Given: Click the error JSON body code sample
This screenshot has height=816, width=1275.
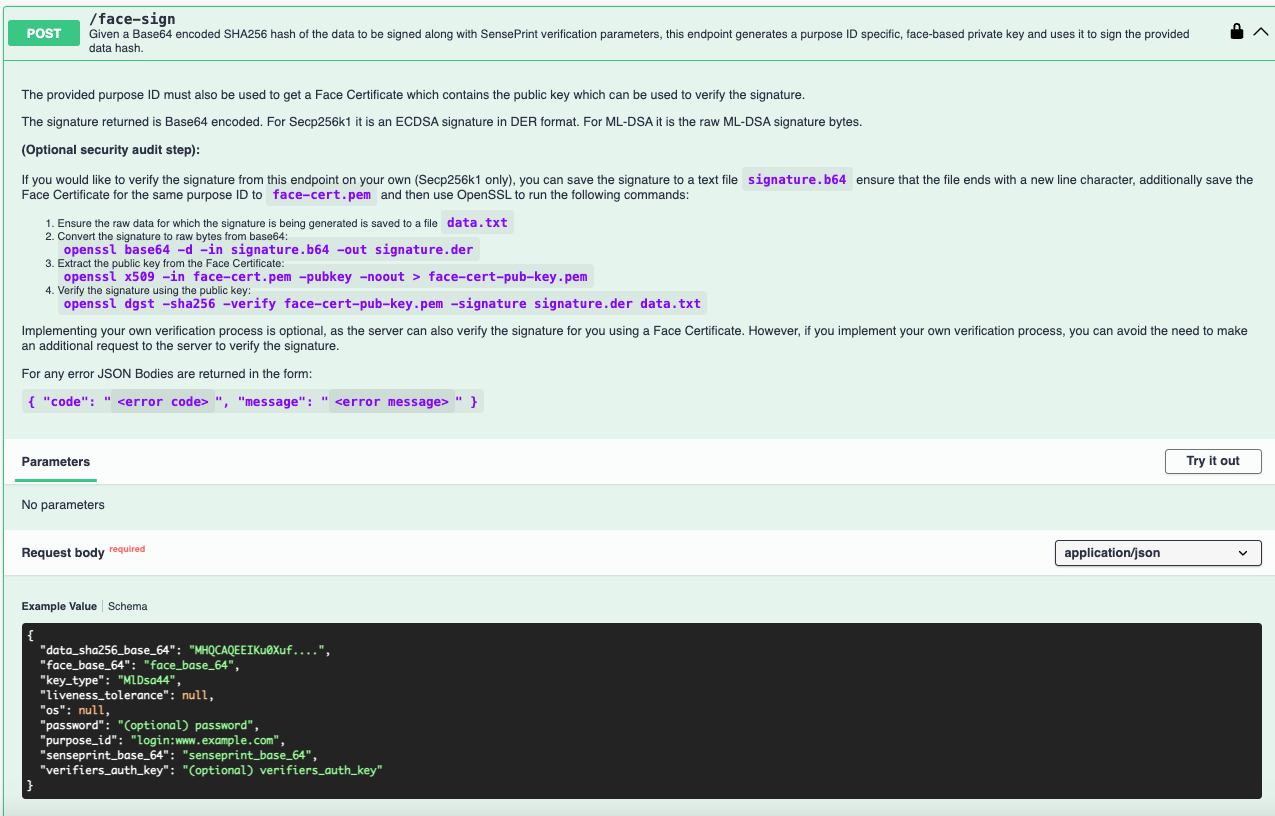Looking at the screenshot, I should pos(253,401).
